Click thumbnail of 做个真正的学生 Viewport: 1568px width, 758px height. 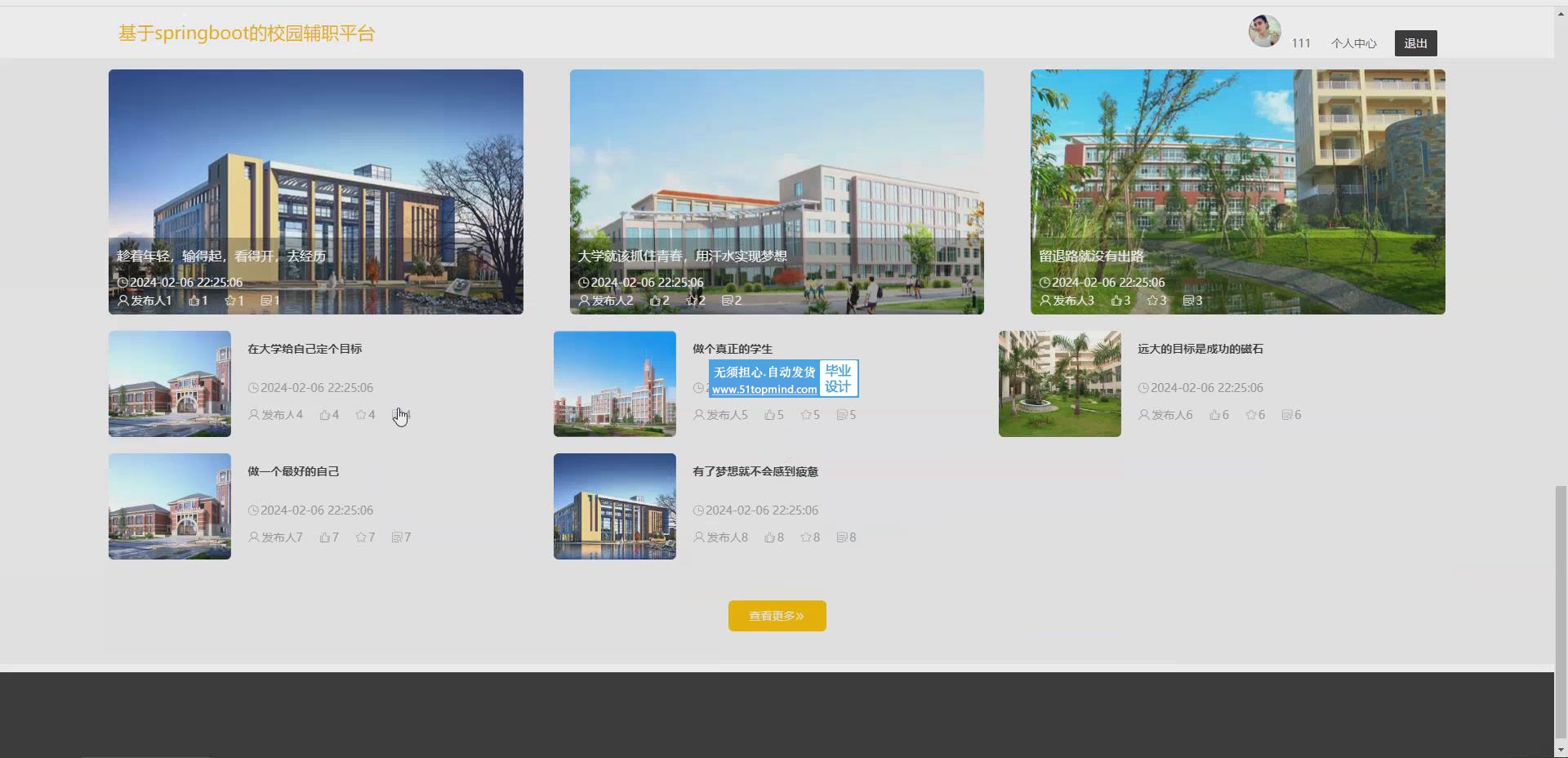coord(615,384)
